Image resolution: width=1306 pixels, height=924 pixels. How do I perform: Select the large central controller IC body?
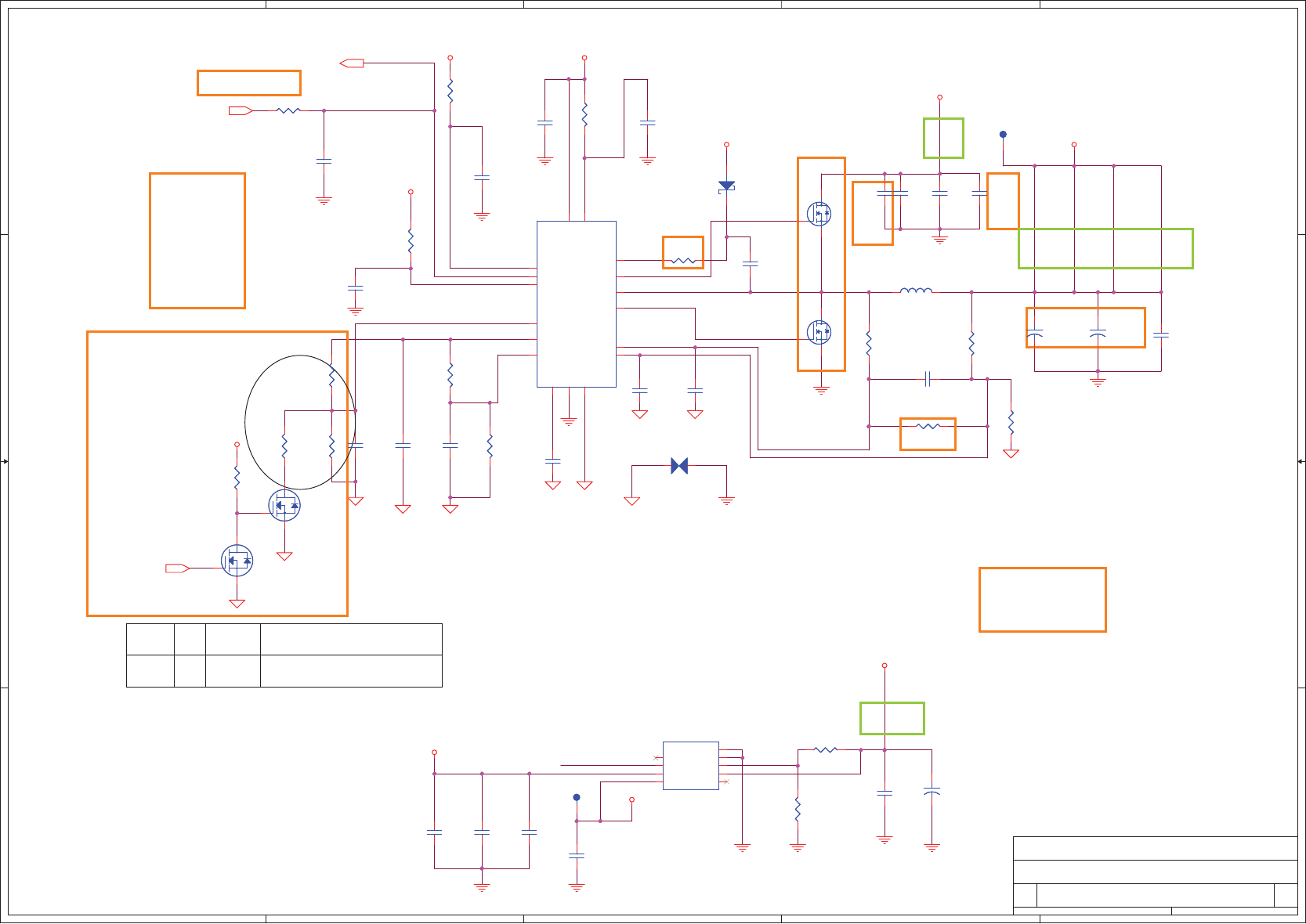576,304
